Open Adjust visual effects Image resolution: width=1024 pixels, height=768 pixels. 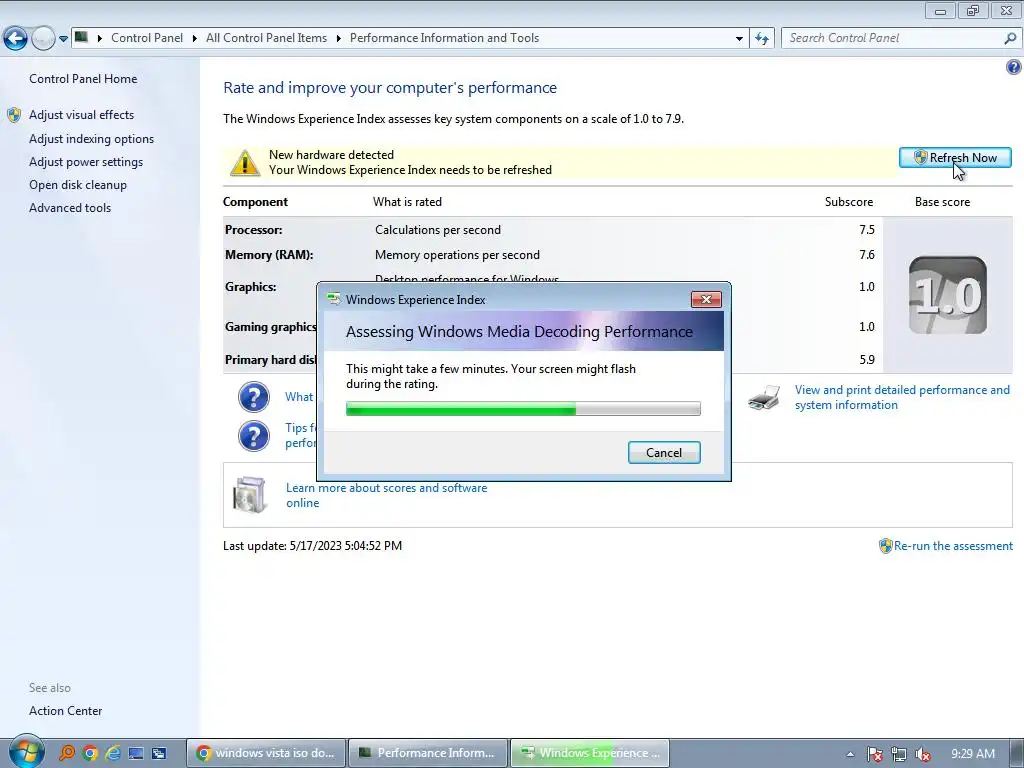tap(82, 115)
